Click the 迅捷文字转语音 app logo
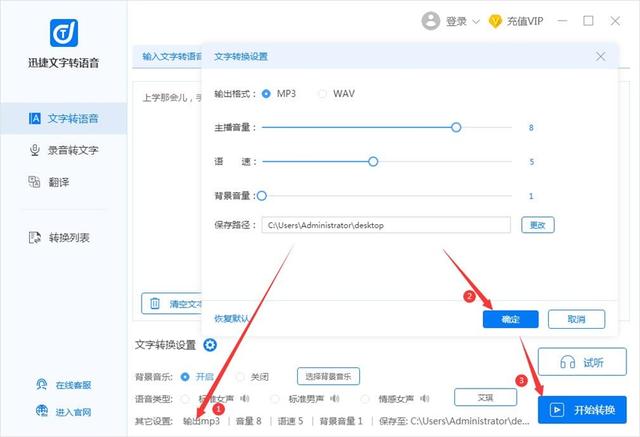 64,33
